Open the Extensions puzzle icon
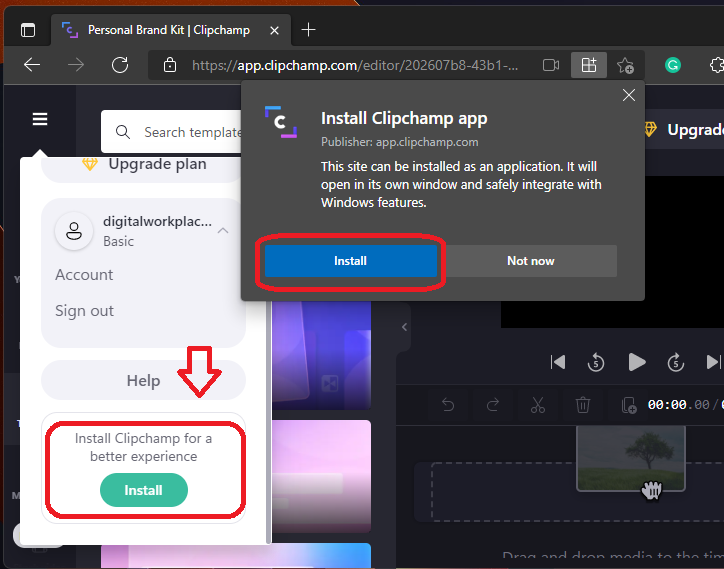724x569 pixels. (x=716, y=65)
